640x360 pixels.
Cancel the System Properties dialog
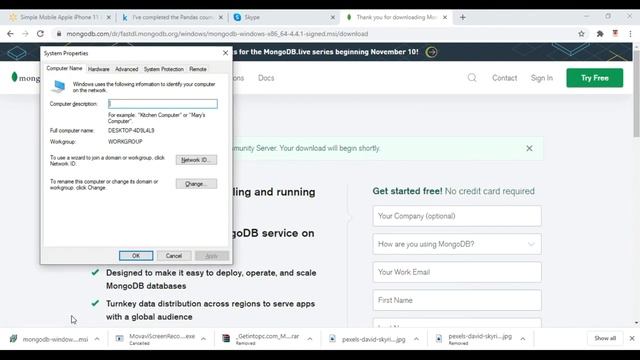(174, 256)
